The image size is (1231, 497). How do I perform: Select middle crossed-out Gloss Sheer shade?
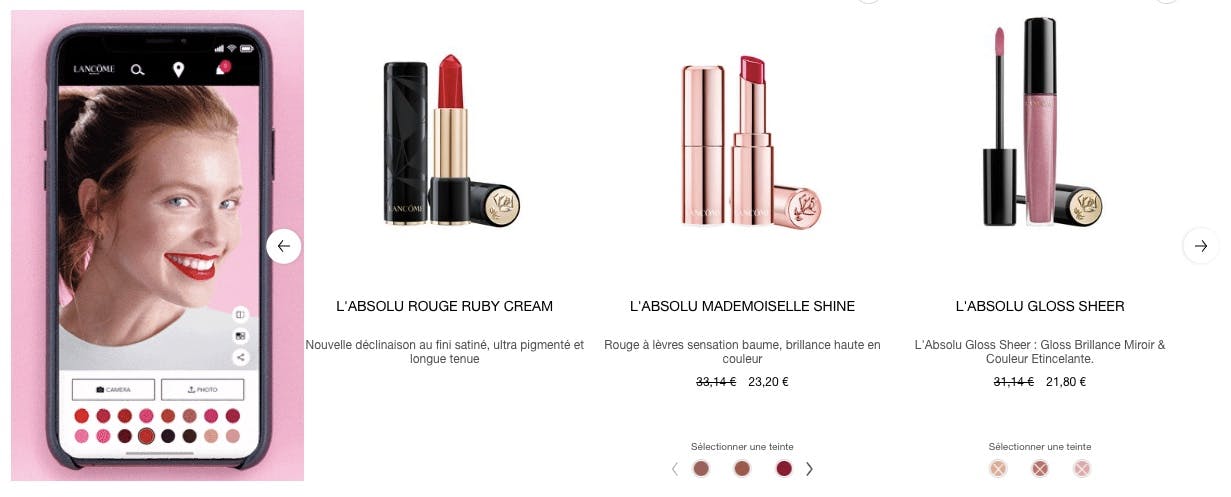tap(1040, 469)
